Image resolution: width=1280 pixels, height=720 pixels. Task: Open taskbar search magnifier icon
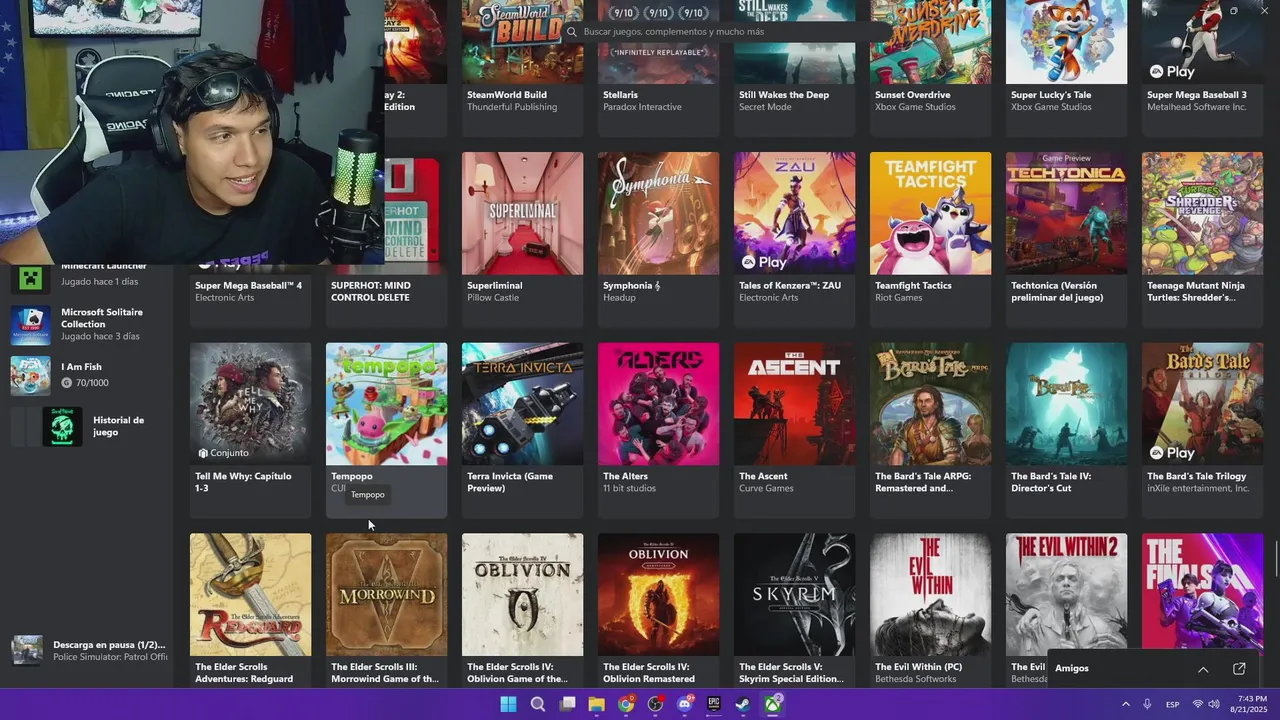pos(538,704)
